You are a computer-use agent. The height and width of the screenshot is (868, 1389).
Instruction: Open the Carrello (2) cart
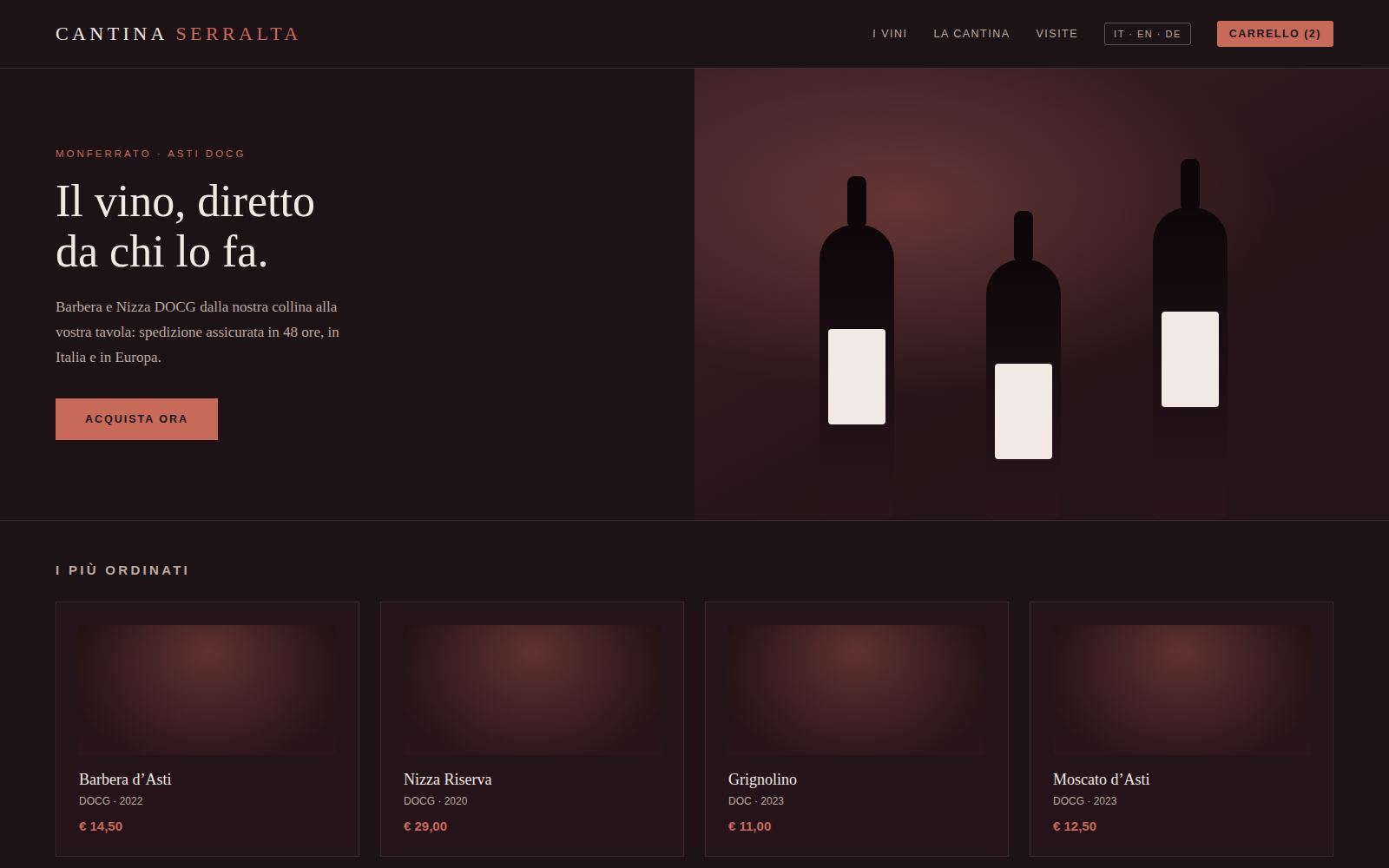click(x=1274, y=34)
